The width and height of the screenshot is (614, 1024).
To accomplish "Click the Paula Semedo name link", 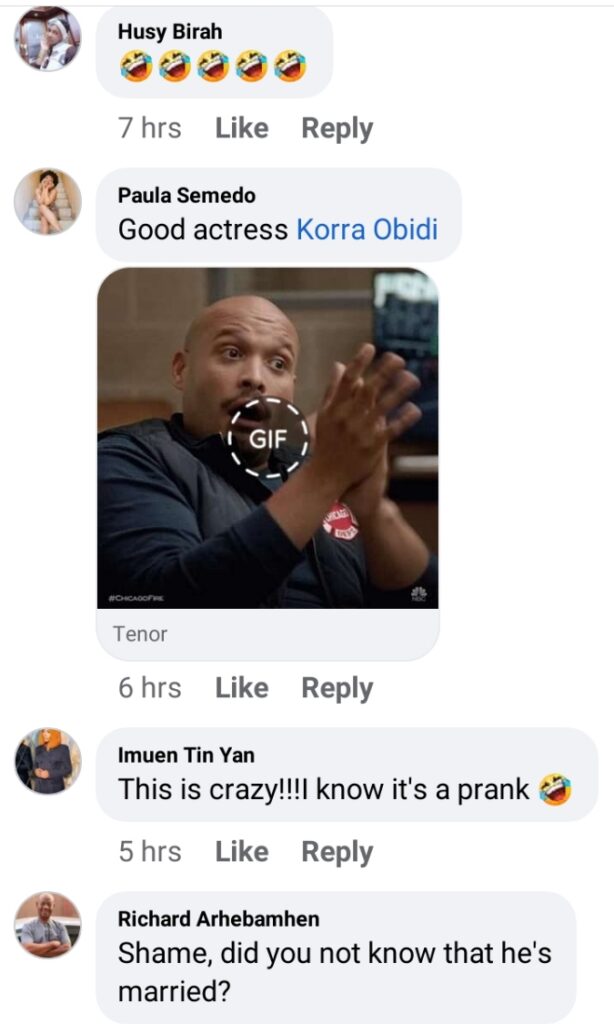I will [187, 195].
